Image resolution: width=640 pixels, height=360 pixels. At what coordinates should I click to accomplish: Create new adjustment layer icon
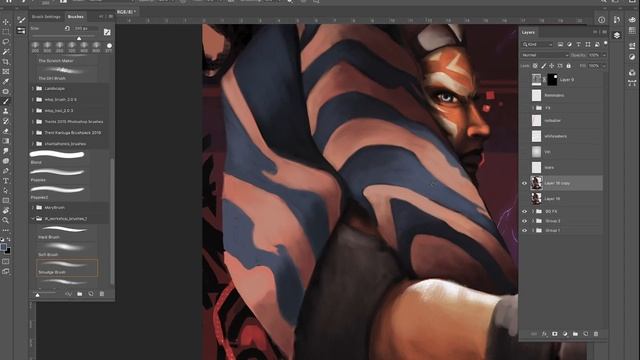coord(565,334)
